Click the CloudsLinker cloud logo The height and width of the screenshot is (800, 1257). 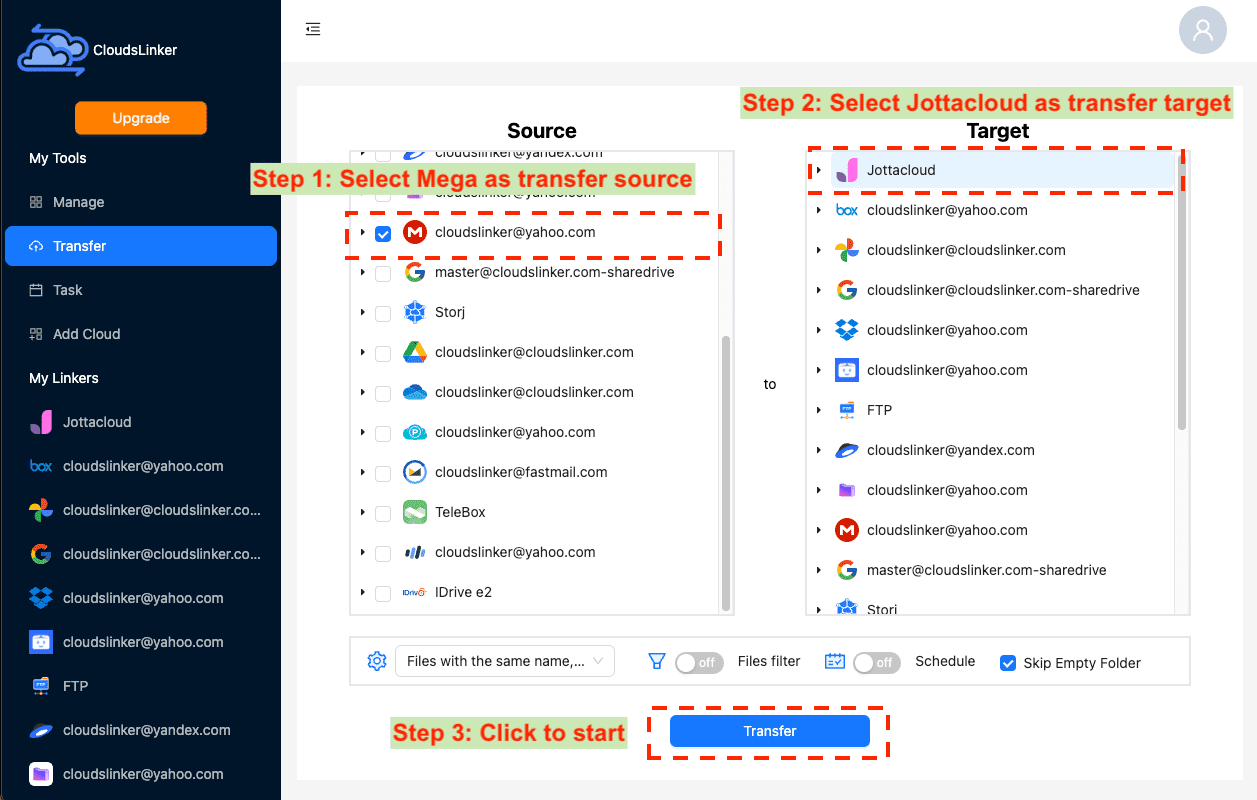[52, 49]
